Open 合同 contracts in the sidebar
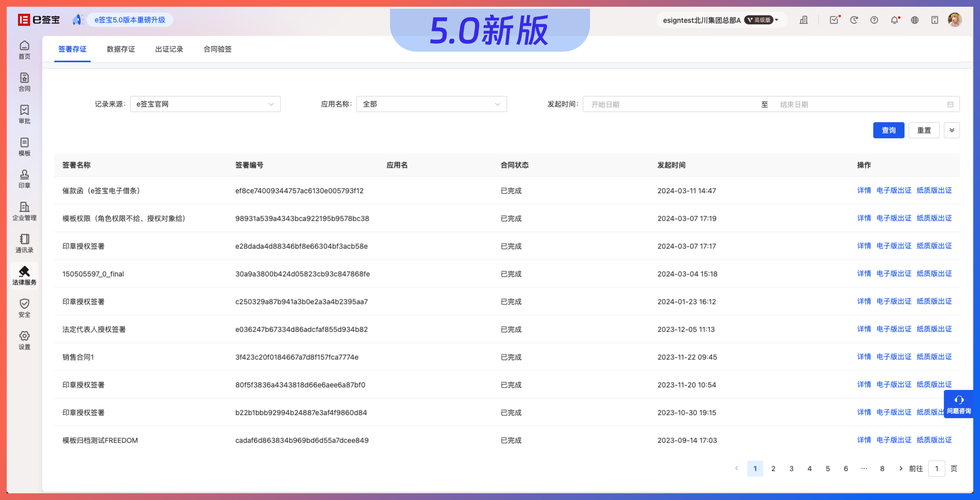This screenshot has height=500, width=980. 24,82
